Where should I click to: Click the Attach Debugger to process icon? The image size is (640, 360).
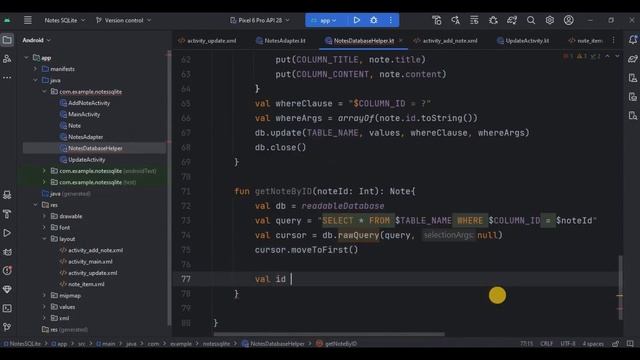[493, 20]
